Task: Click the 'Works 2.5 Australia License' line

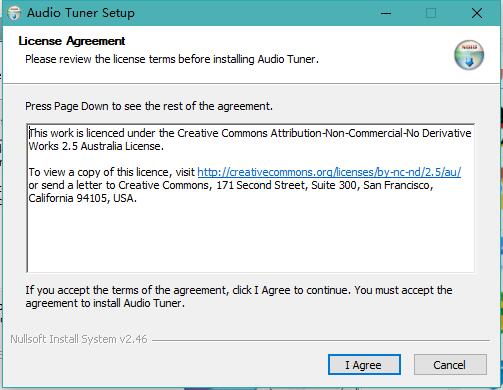Action: click(x=96, y=146)
